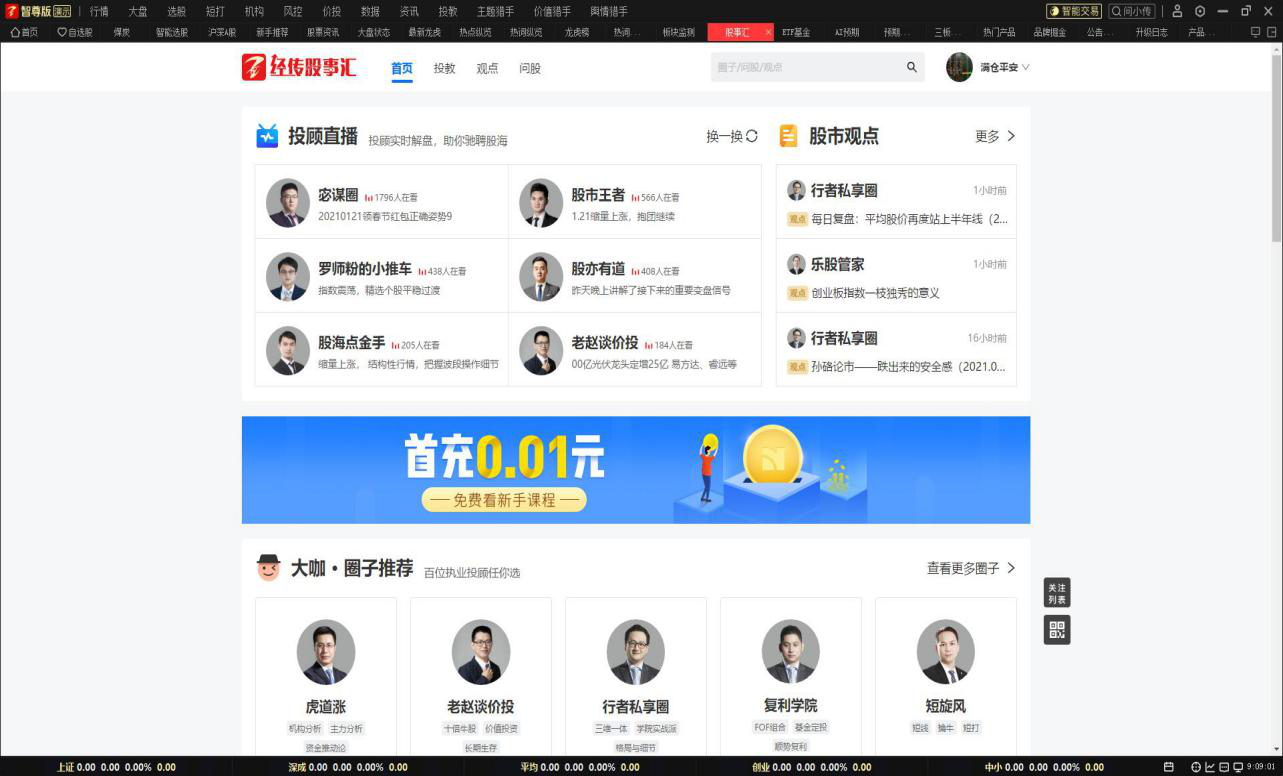Open the 舆情猎手 menu
Screen dimensions: 1283x776
pos(609,11)
